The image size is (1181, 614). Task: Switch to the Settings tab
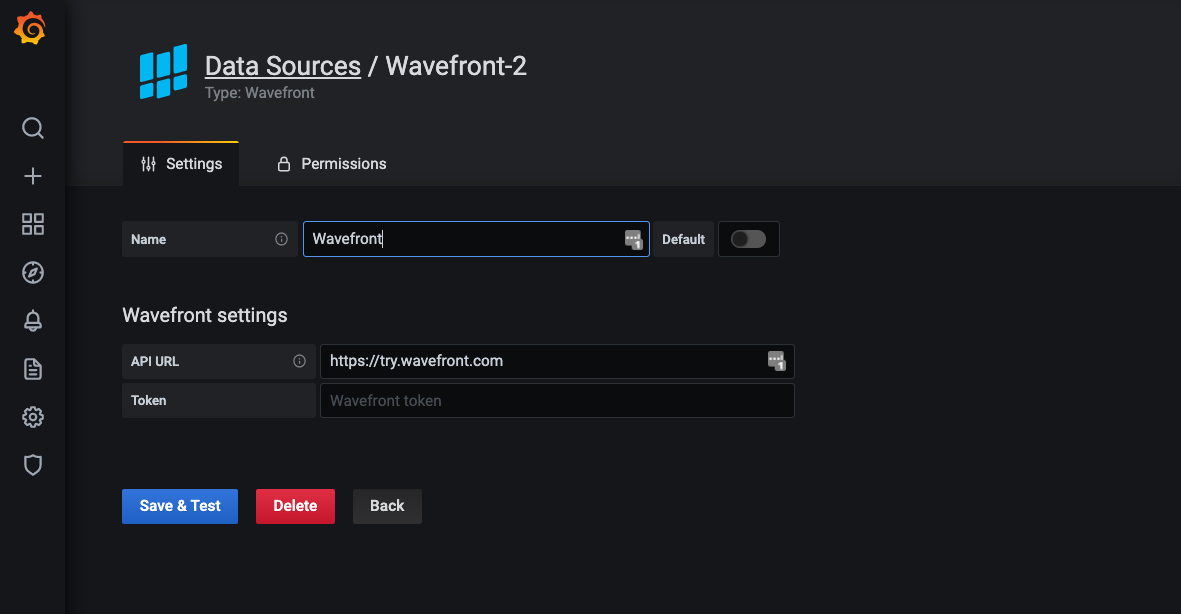(x=181, y=163)
